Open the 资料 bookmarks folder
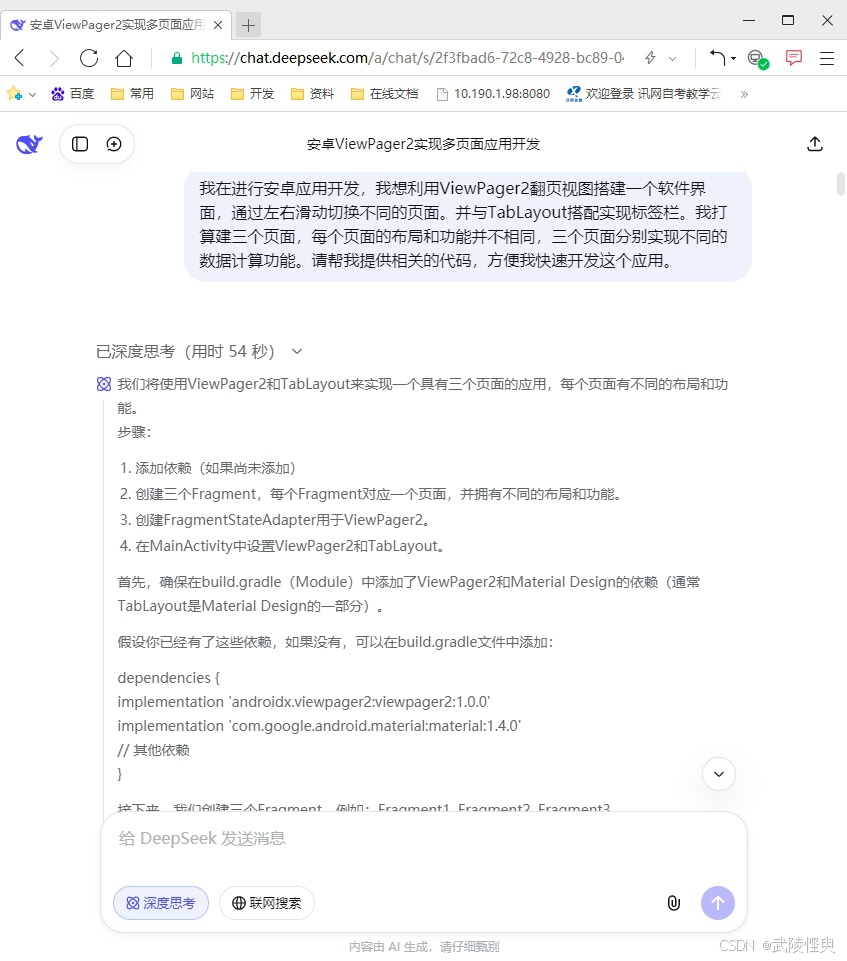This screenshot has width=847, height=961. [x=312, y=94]
